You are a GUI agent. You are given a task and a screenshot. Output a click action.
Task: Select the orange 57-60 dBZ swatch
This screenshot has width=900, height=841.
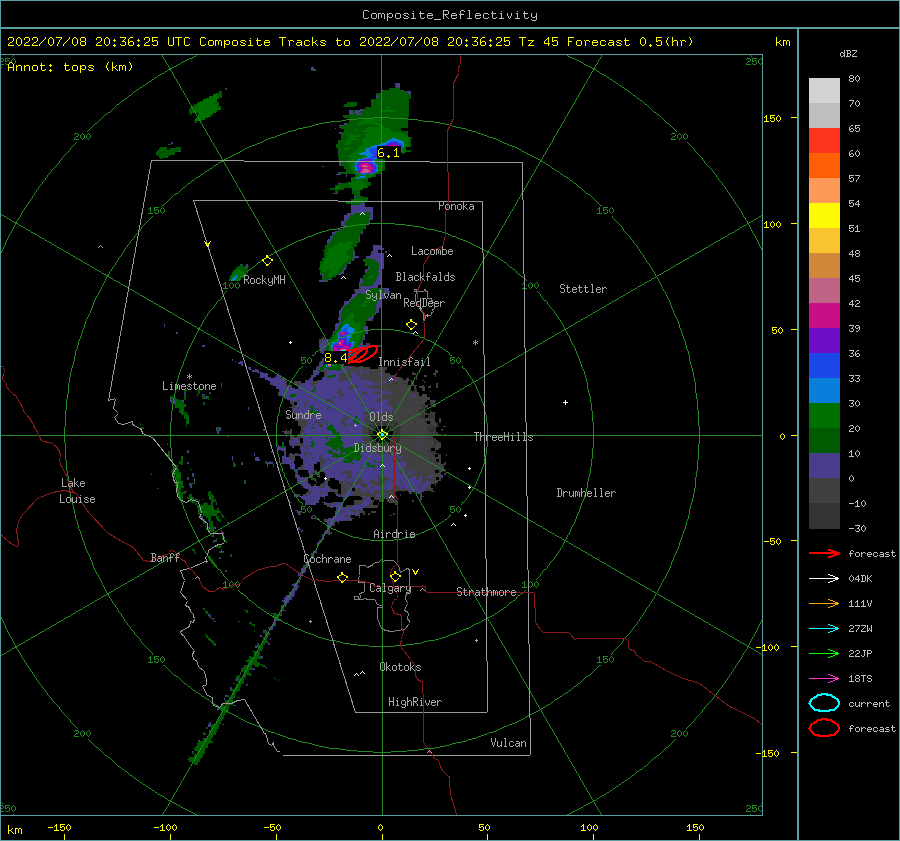coord(824,166)
